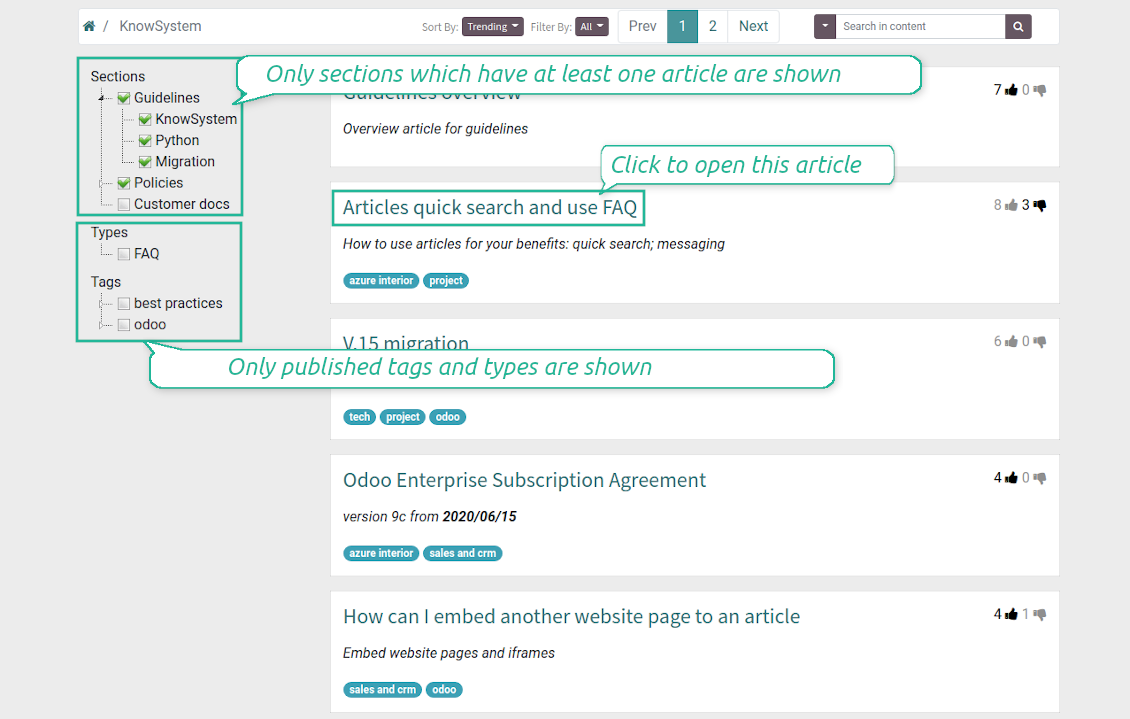Uncheck the KnowSystem section checkbox

(x=145, y=120)
